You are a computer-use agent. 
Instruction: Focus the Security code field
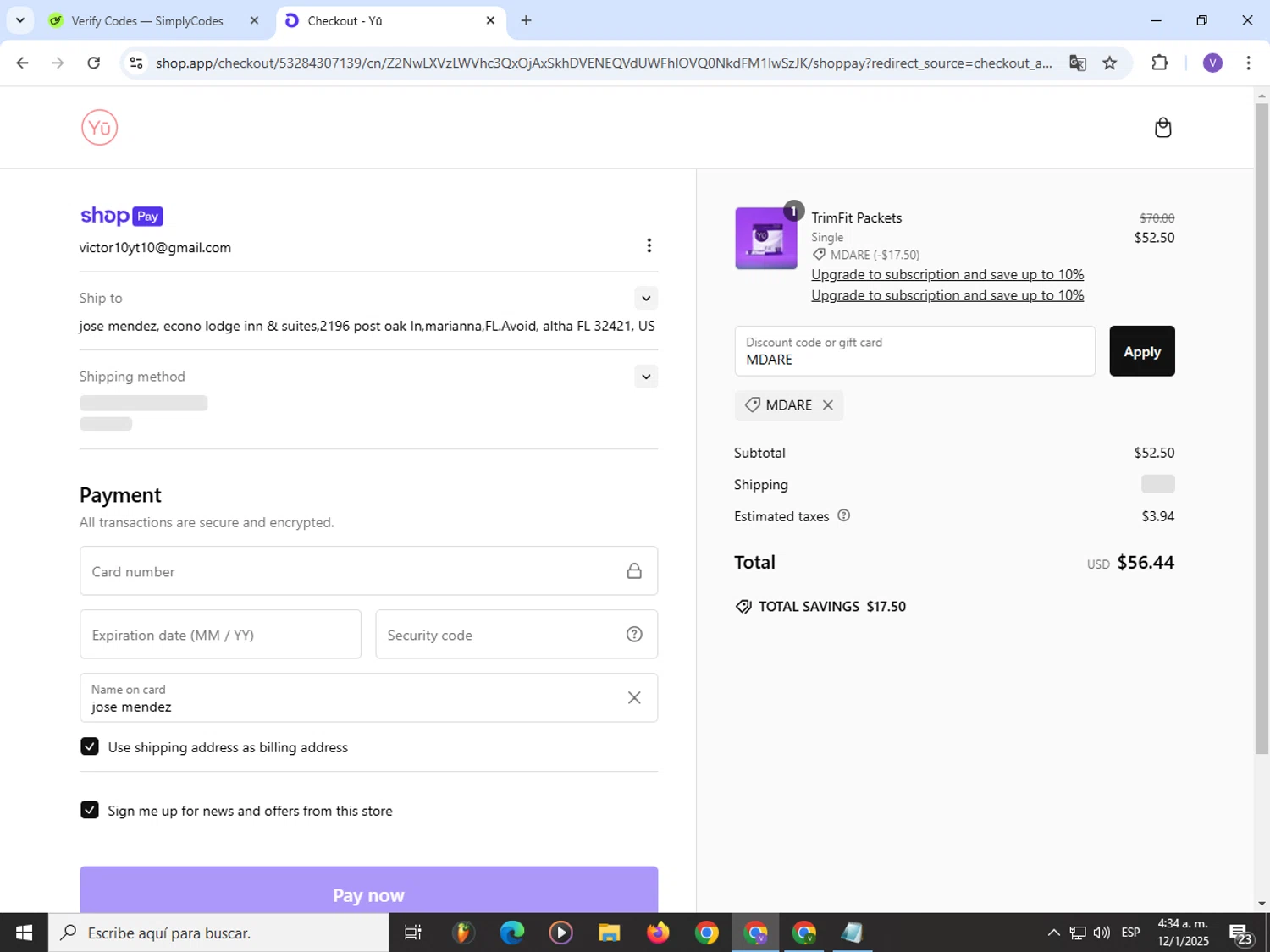tap(516, 635)
